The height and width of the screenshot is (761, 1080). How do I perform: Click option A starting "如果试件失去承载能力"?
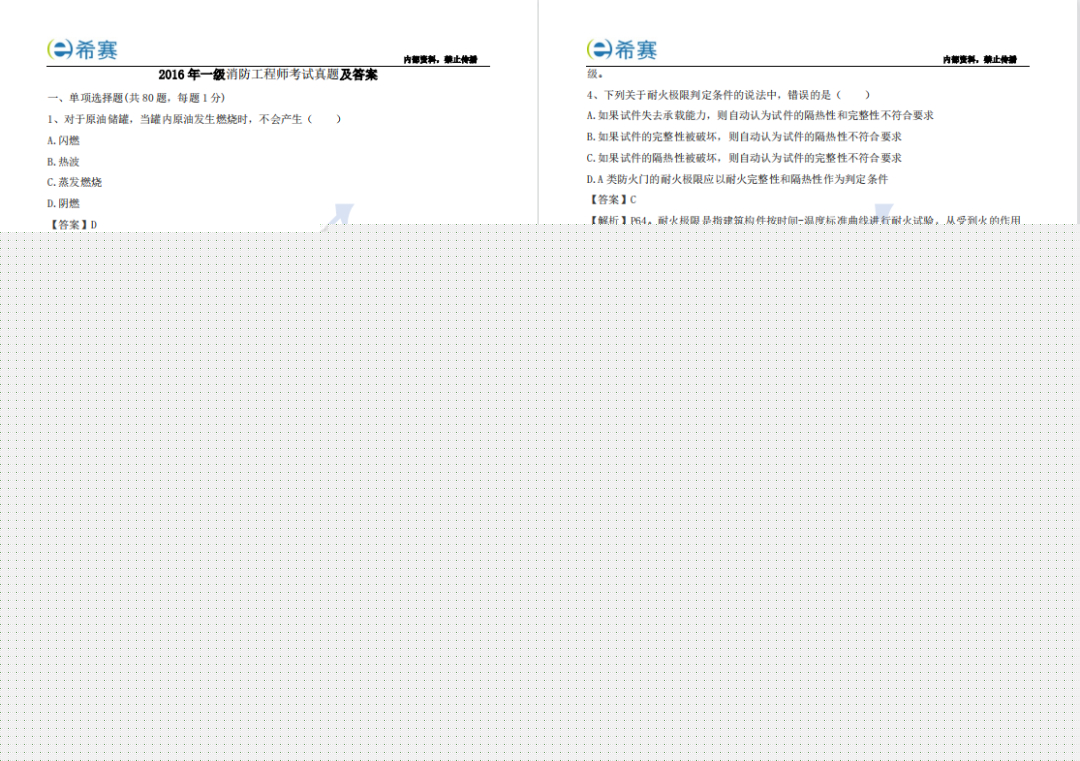click(760, 116)
